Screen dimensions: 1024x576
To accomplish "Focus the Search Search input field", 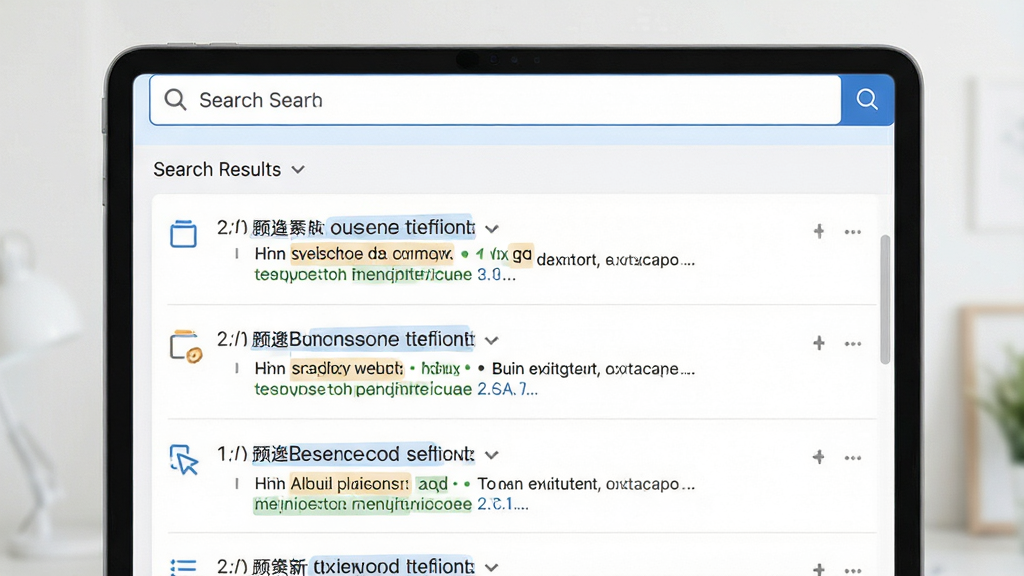I will pos(495,100).
